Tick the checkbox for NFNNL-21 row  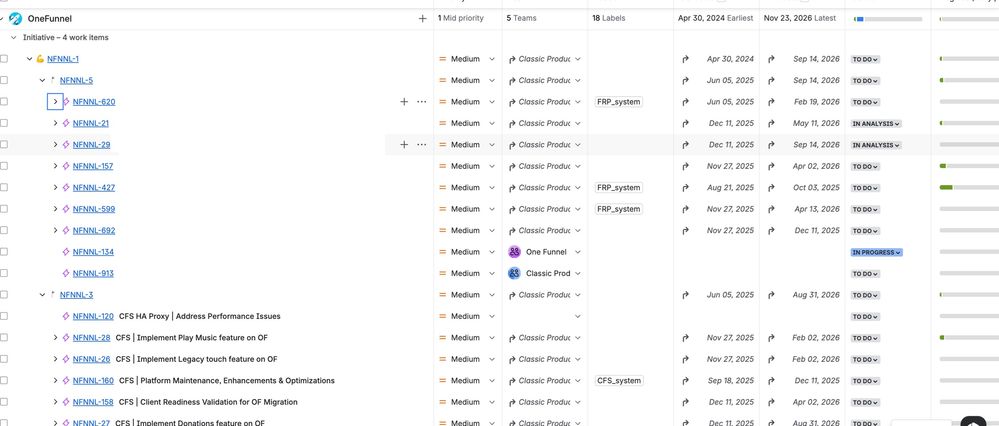pos(4,123)
